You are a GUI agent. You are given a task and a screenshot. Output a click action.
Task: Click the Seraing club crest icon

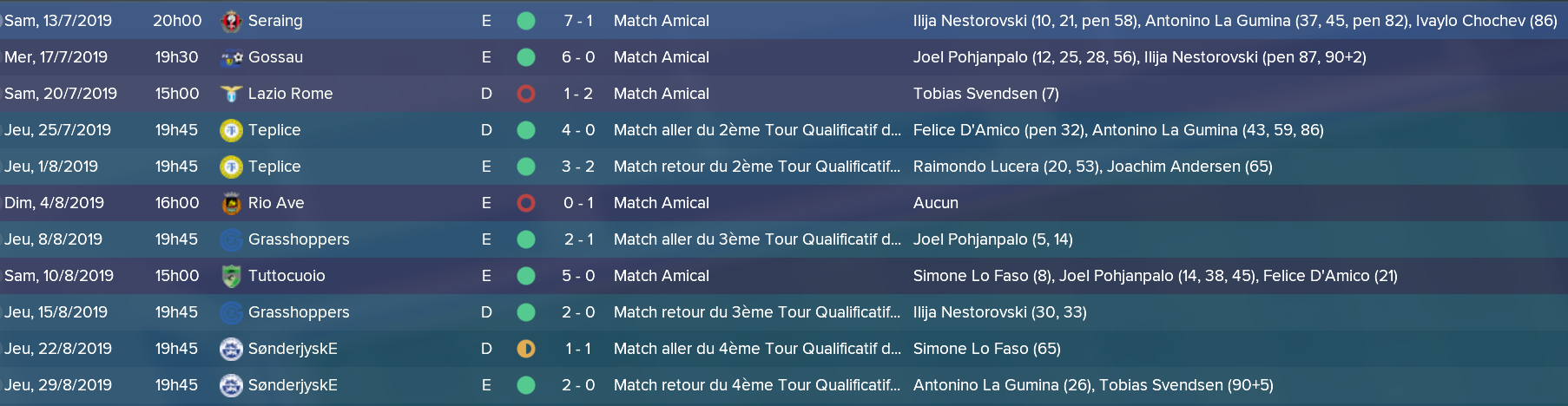coord(231,21)
